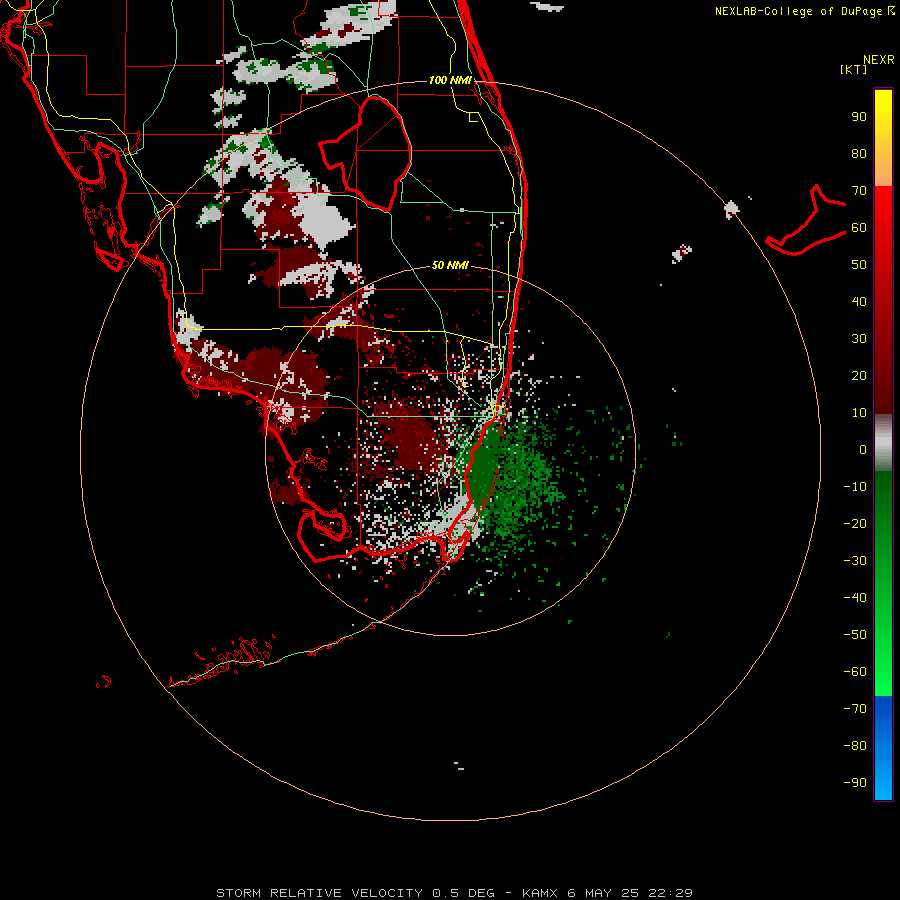Click the yellow top segment of color bar
The width and height of the screenshot is (900, 900).
click(x=883, y=138)
